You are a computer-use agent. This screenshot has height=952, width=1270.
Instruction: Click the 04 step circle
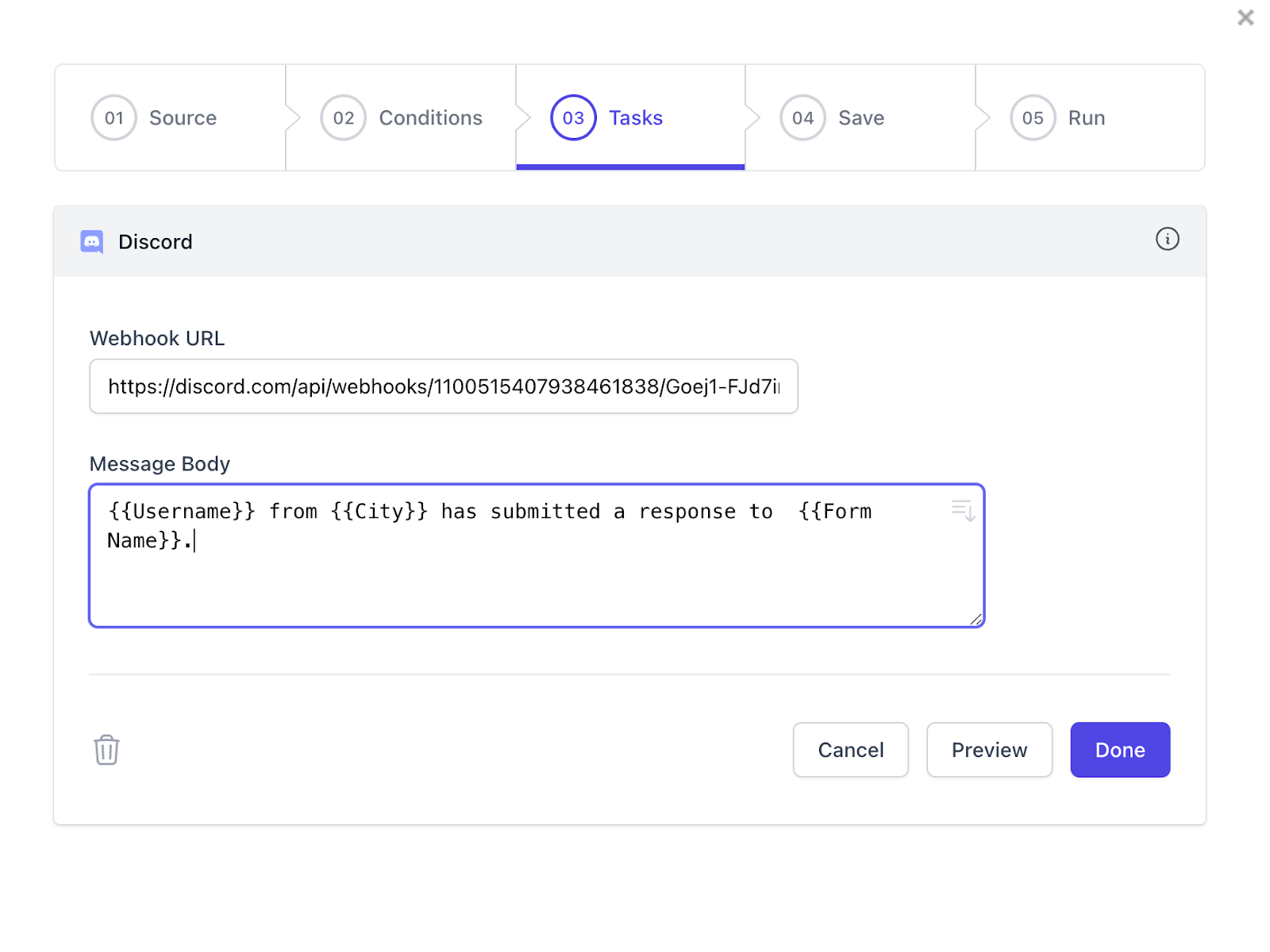802,118
